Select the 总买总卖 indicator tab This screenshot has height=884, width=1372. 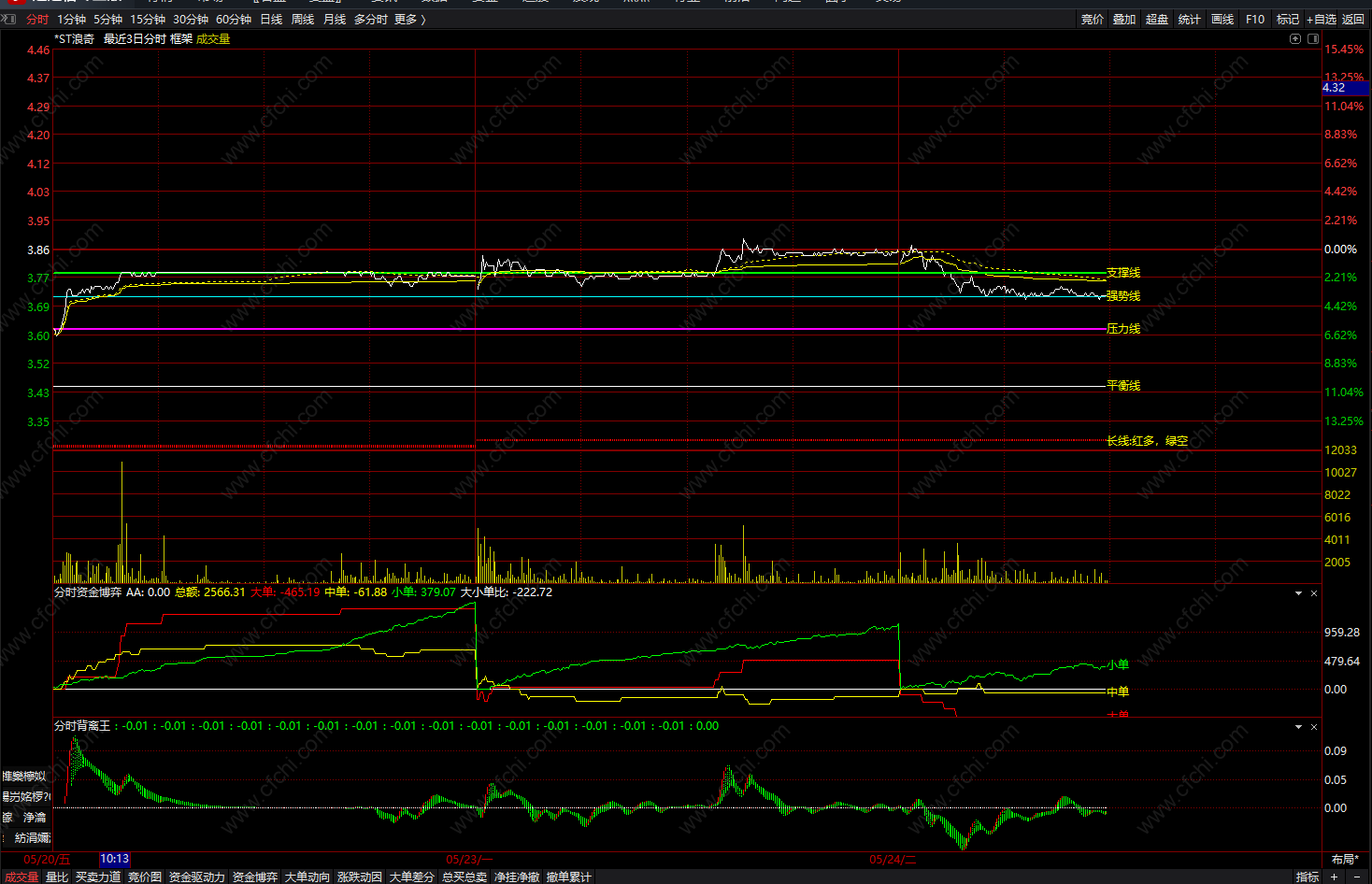pos(464,877)
